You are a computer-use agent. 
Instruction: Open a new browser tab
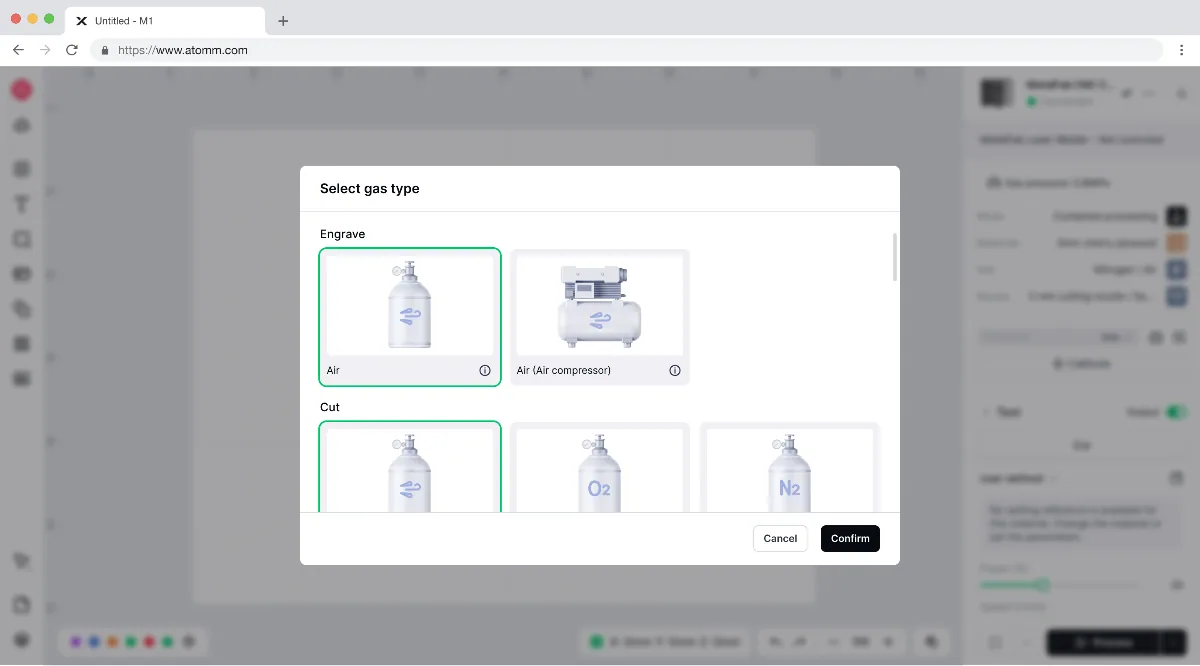point(283,20)
